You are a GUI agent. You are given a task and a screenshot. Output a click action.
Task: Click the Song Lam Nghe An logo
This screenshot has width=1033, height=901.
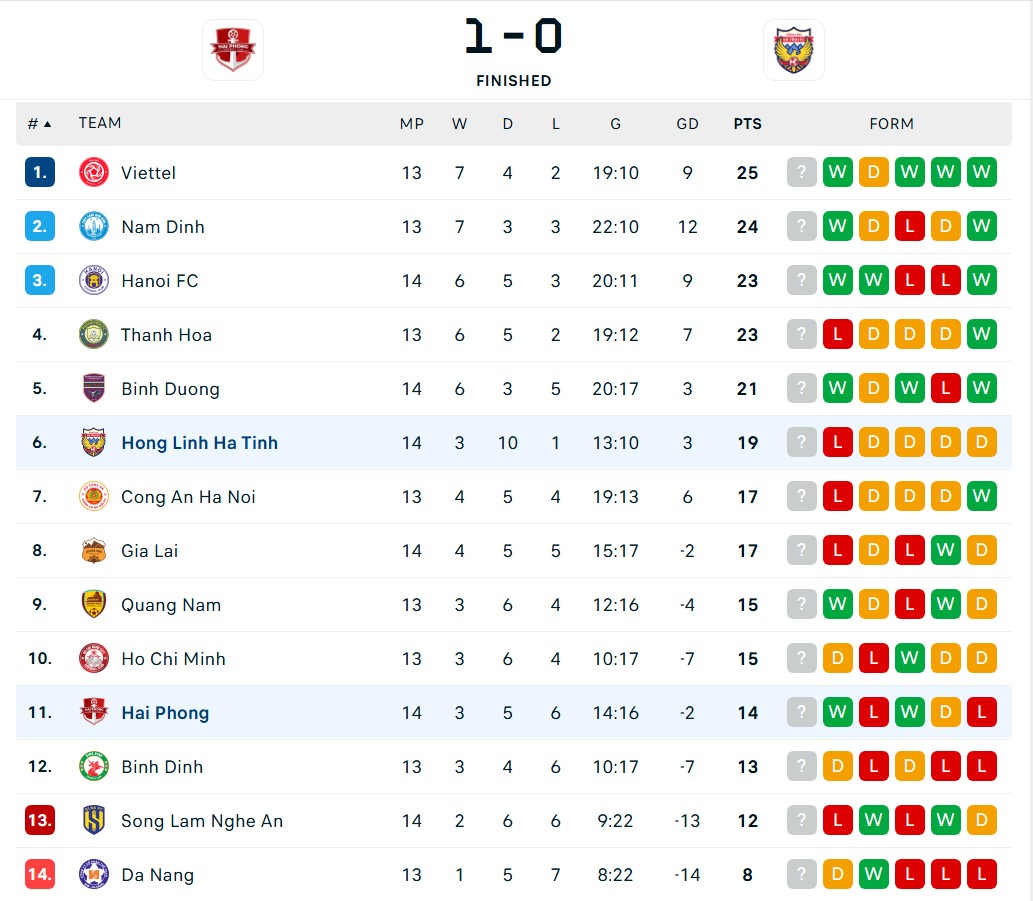pos(94,821)
